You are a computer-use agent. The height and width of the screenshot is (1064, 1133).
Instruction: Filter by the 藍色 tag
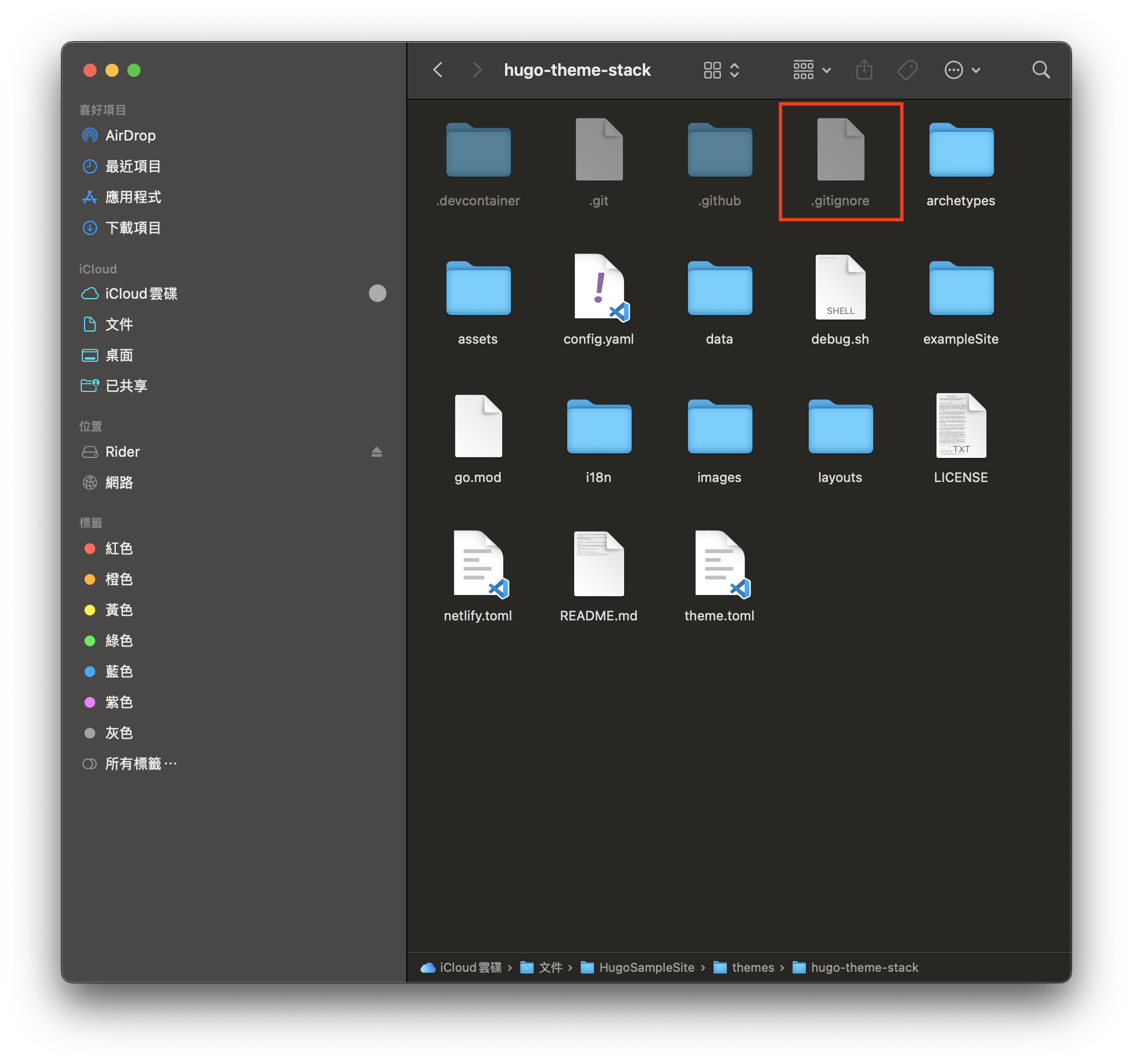pyautogui.click(x=234, y=671)
